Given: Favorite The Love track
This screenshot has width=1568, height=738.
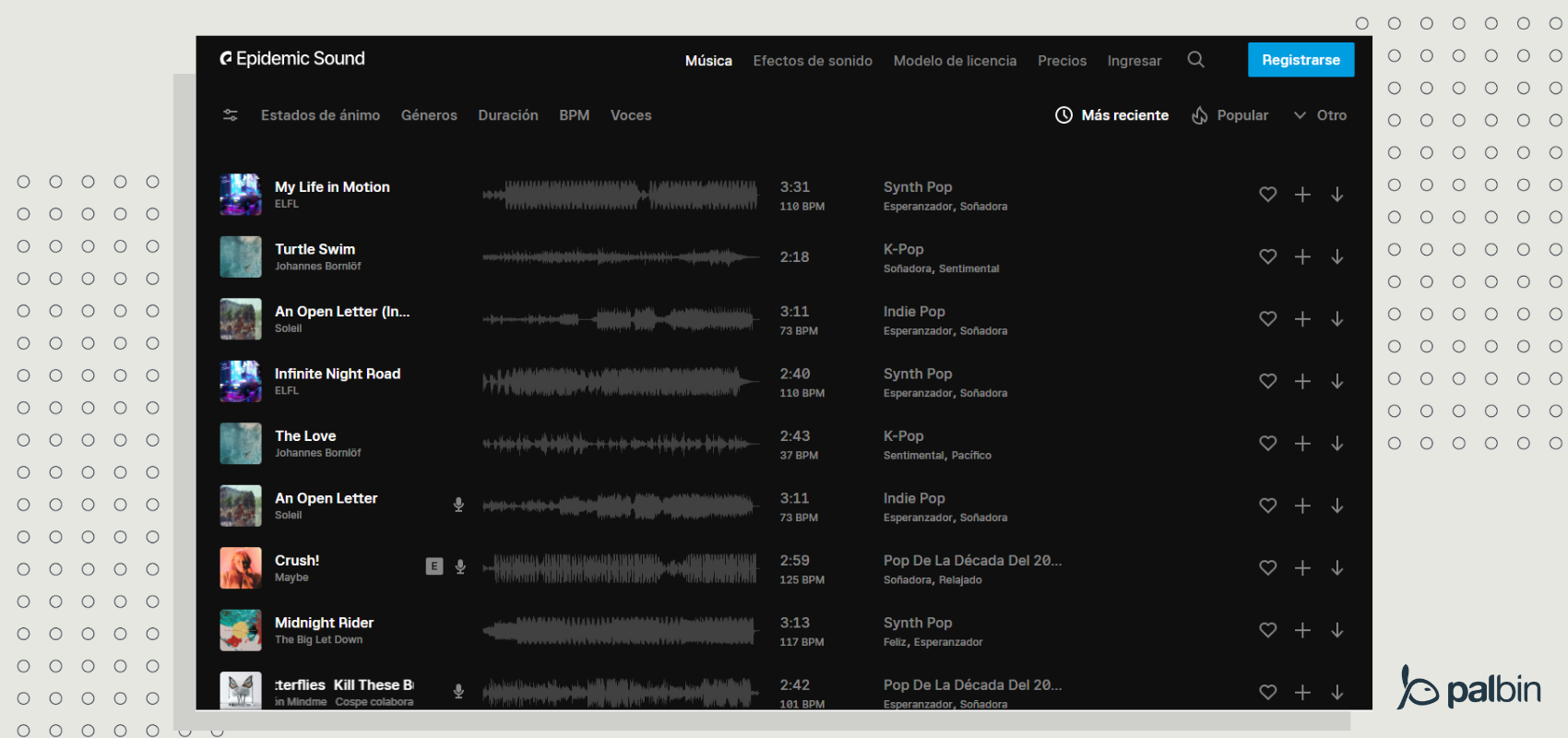Looking at the screenshot, I should (x=1268, y=444).
